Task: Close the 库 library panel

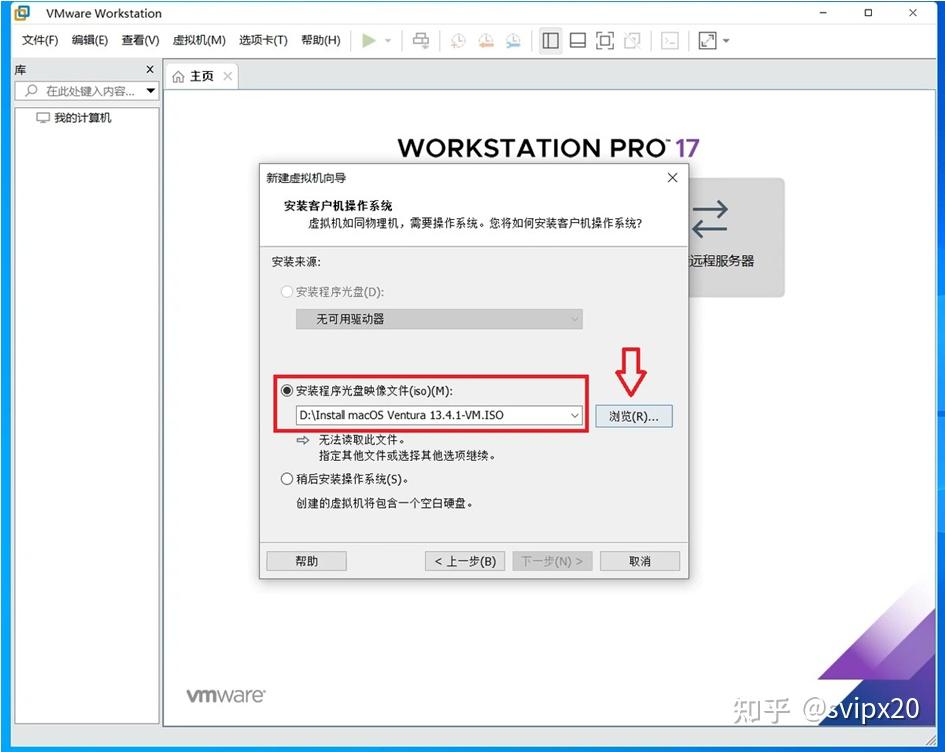Action: pos(150,69)
